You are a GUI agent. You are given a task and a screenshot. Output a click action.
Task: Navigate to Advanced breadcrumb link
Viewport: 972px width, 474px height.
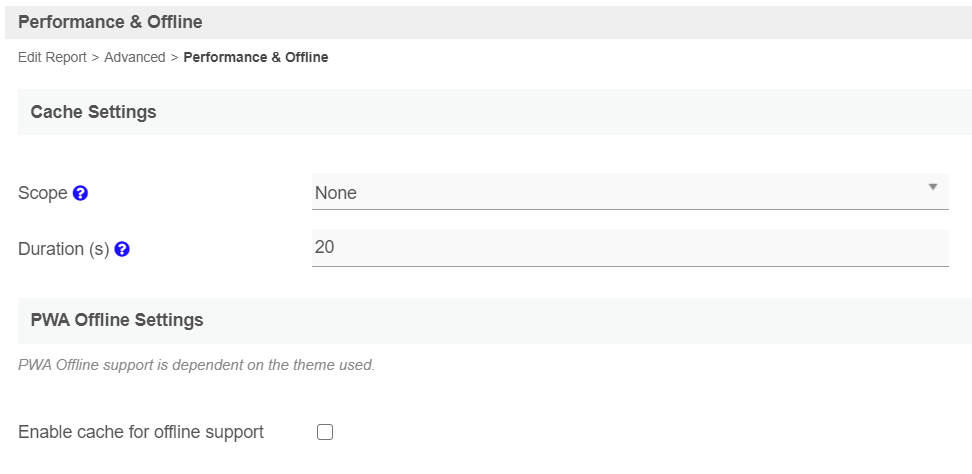pos(134,57)
